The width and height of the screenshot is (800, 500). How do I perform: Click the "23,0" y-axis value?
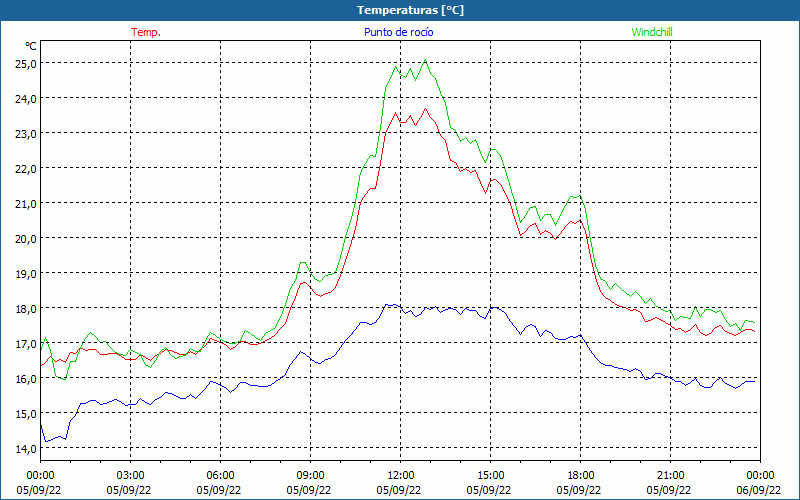[x=25, y=134]
